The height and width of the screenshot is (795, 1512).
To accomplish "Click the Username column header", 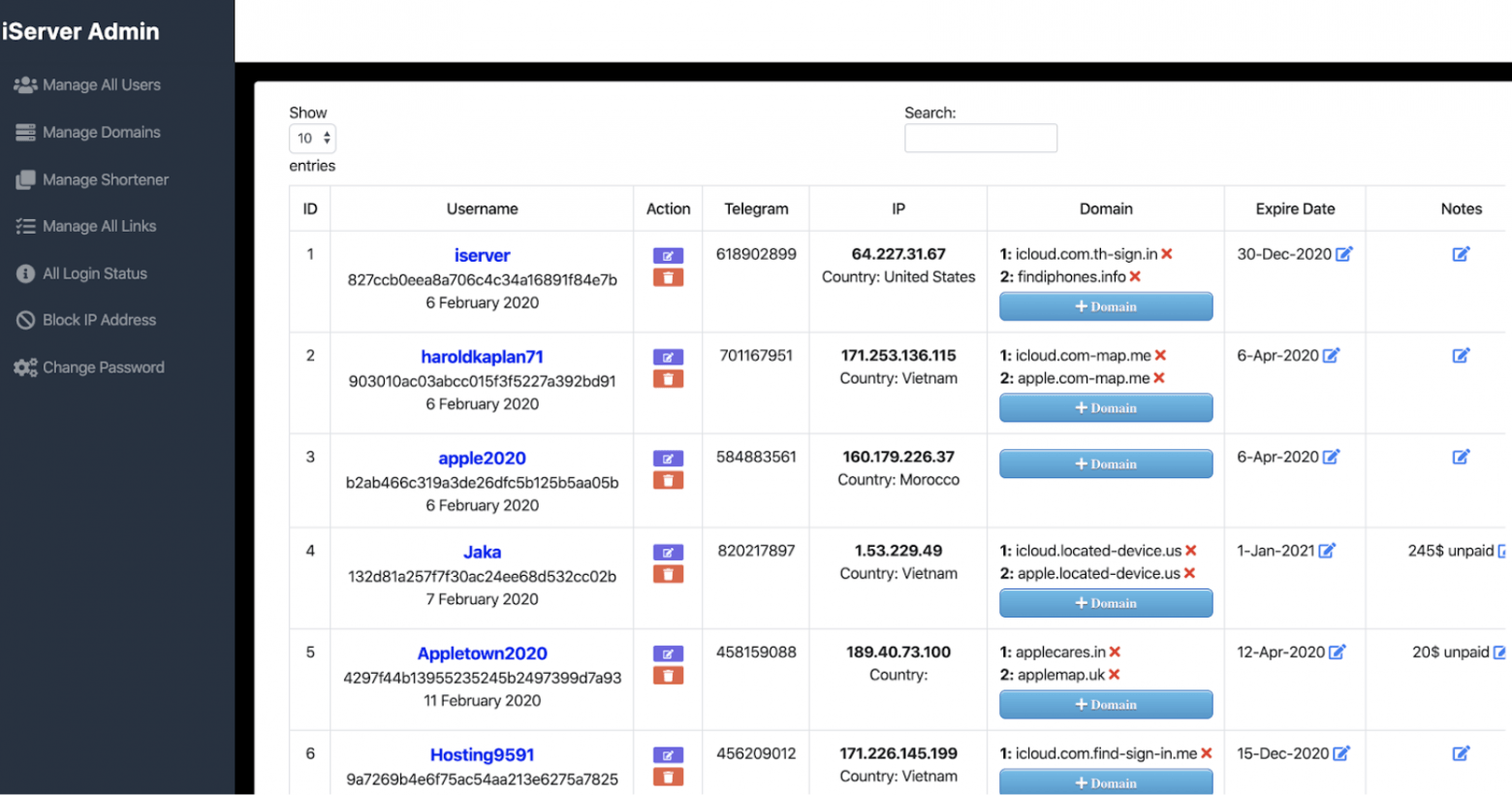I will coord(482,209).
